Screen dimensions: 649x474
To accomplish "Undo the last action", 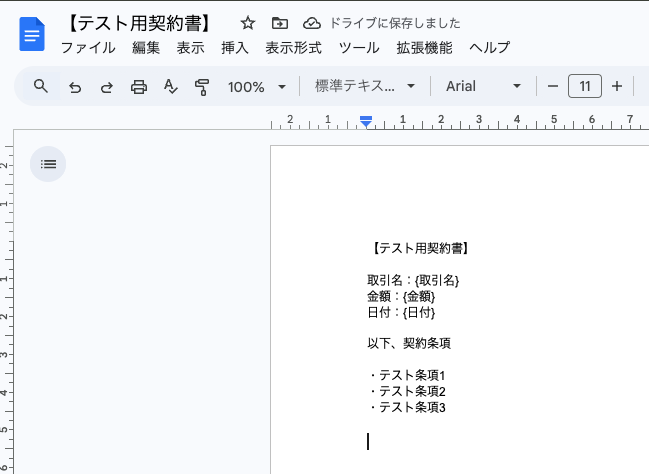I will click(74, 87).
